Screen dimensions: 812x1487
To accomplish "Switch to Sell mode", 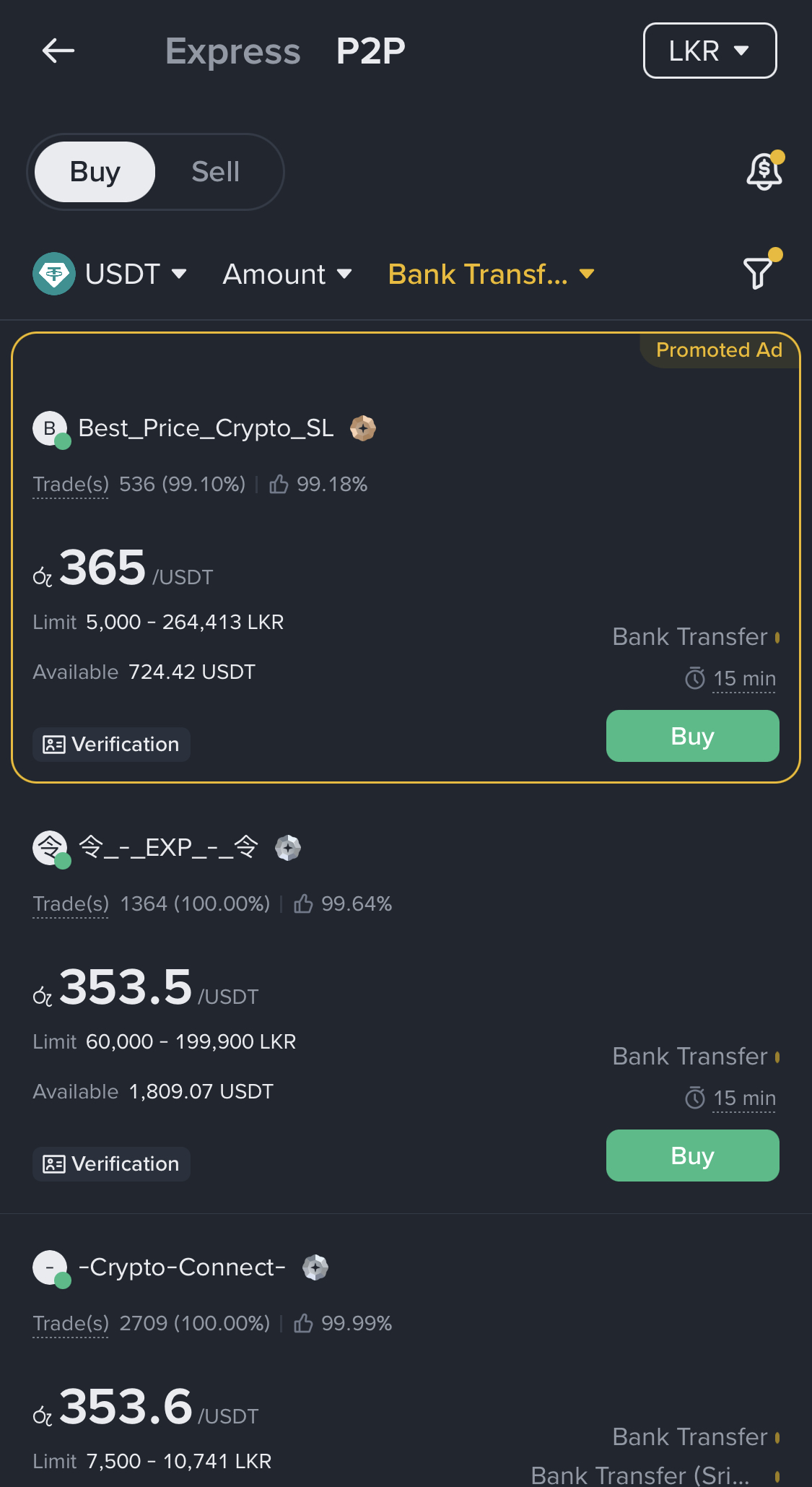I will click(x=215, y=172).
